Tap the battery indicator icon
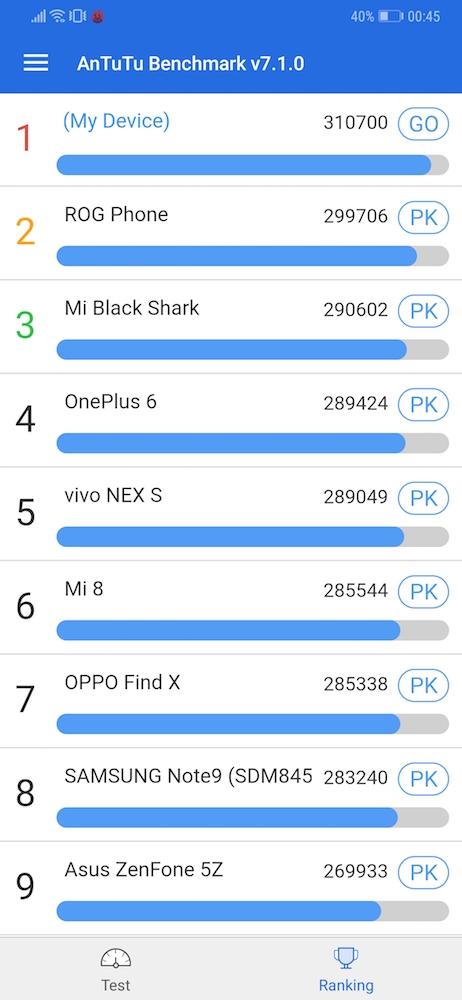Viewport: 462px width, 1000px height. (390, 17)
